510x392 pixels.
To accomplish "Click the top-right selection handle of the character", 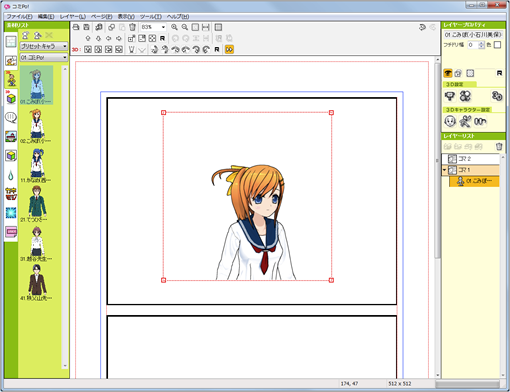I will pyautogui.click(x=331, y=113).
